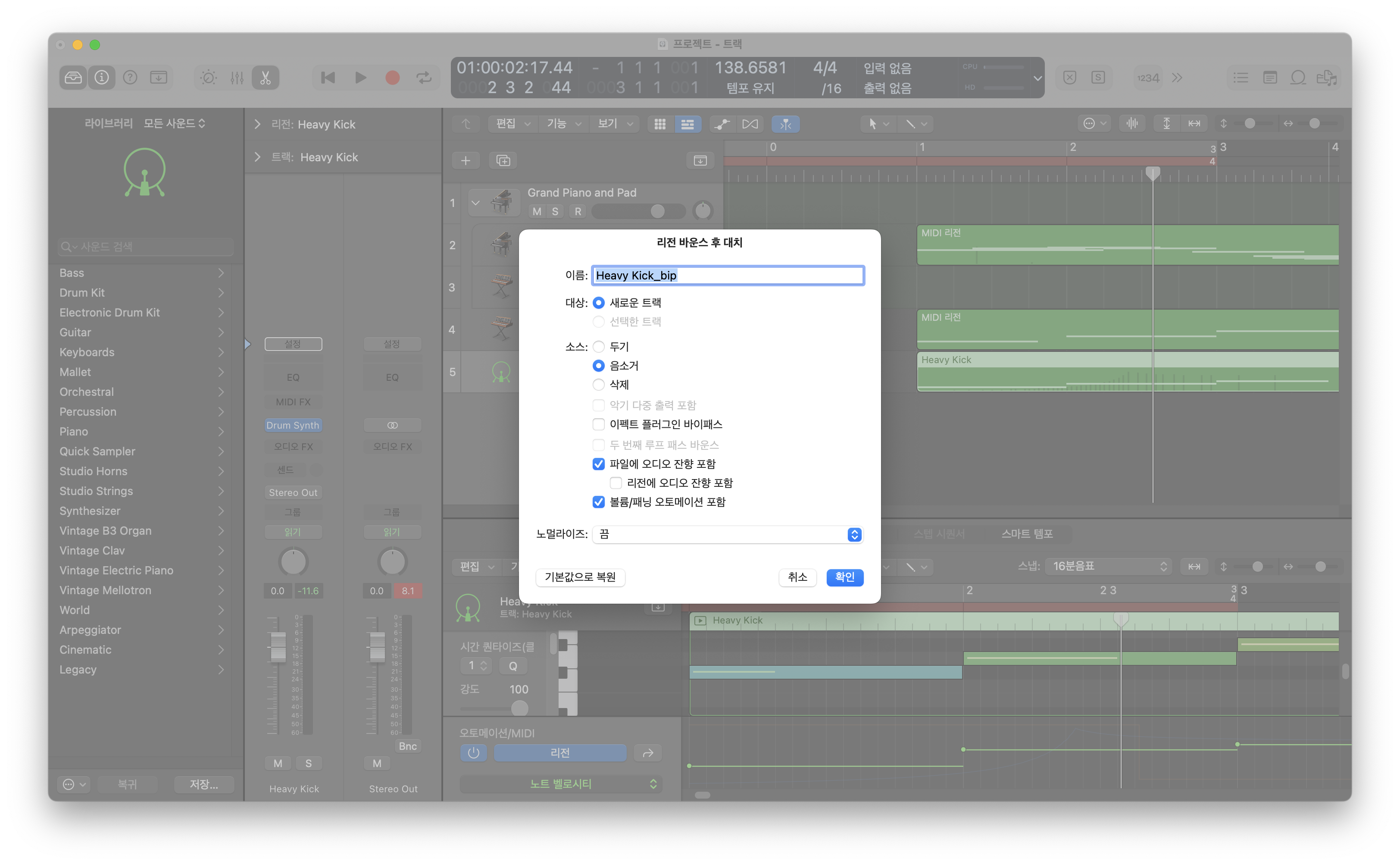Viewport: 1400px width, 865px height.
Task: Enable 이펙트 플러그인 바이패스 checkbox
Action: pyautogui.click(x=598, y=424)
